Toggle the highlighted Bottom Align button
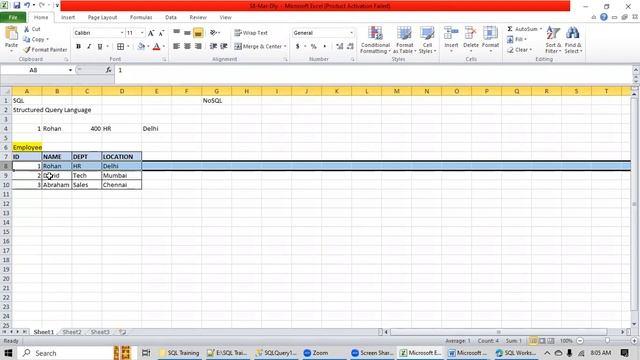The width and height of the screenshot is (640, 360). (x=198, y=33)
